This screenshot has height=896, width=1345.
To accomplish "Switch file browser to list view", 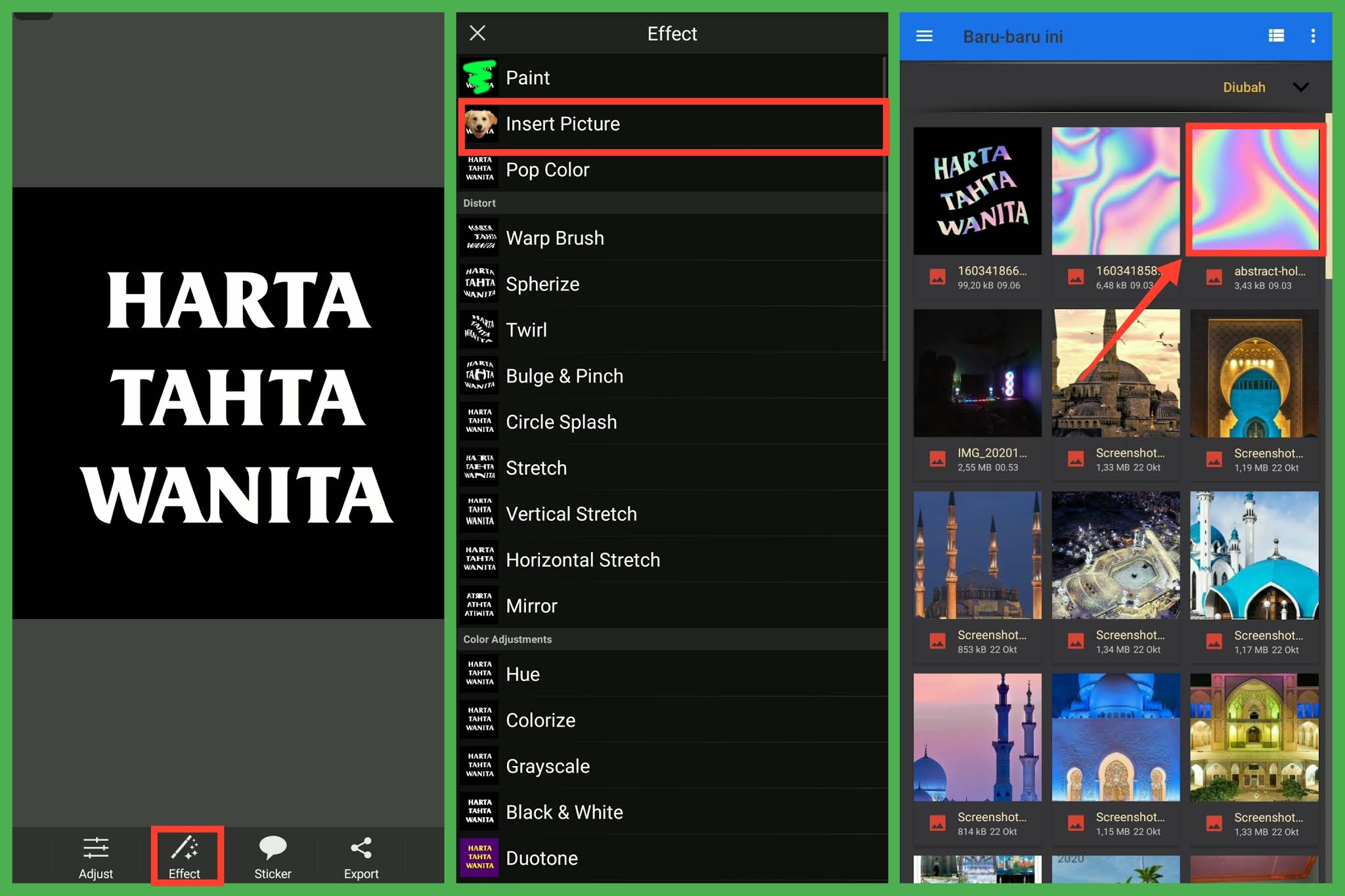I will tap(1276, 36).
